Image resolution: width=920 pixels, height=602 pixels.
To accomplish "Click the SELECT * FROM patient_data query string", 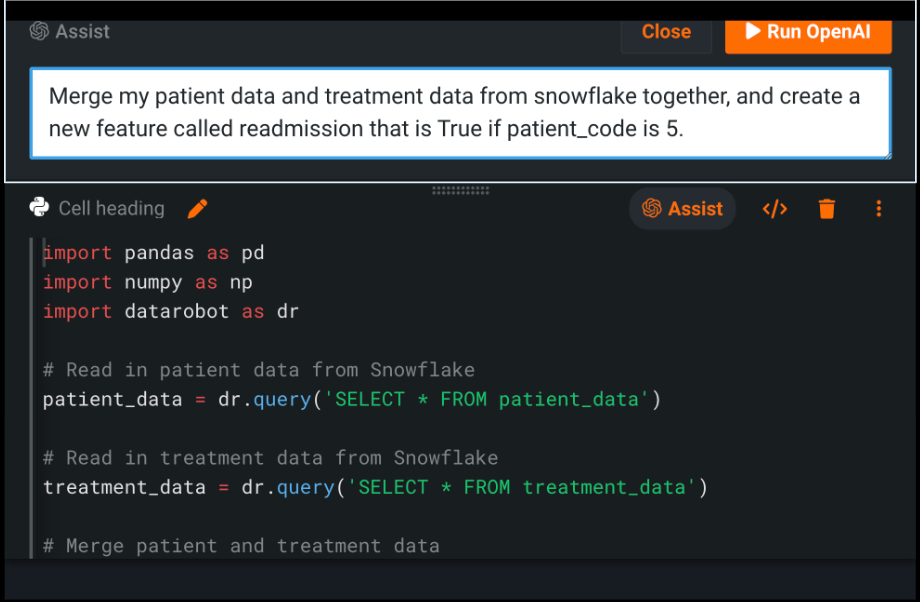I will pyautogui.click(x=488, y=398).
